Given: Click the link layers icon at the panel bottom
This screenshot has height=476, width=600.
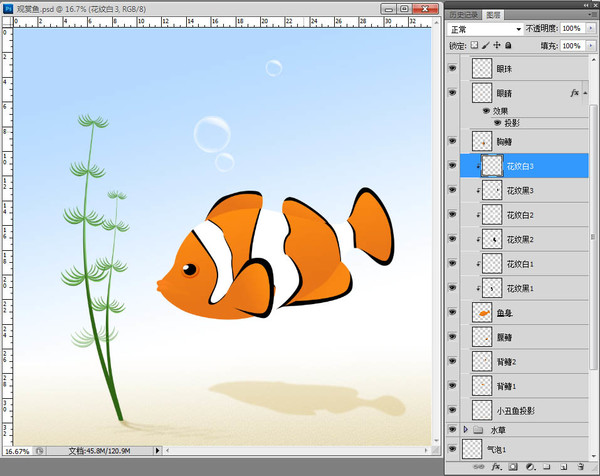Looking at the screenshot, I should (x=479, y=467).
